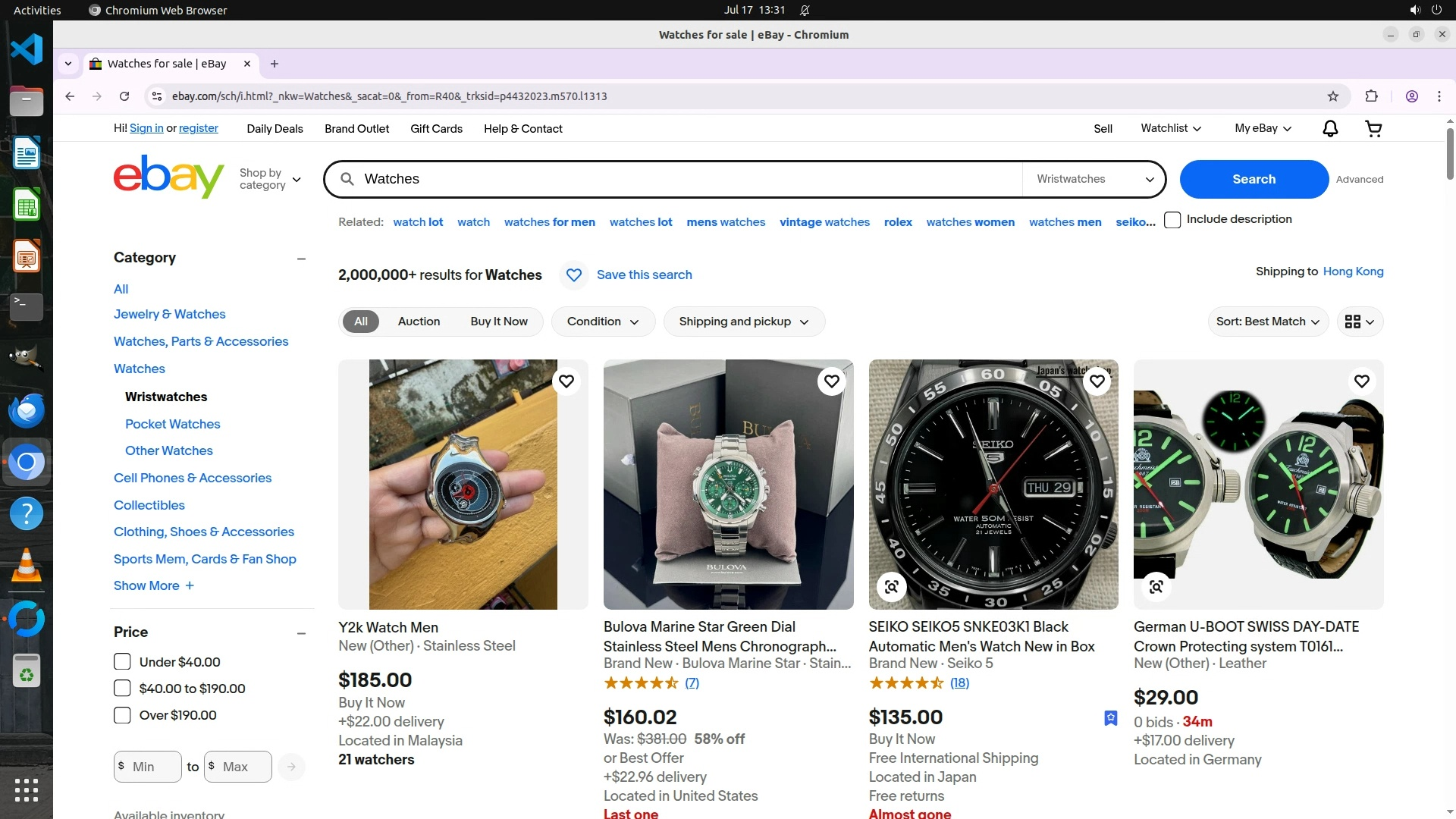Click image search icon on Seiko watch
The height and width of the screenshot is (819, 1456).
click(x=892, y=587)
